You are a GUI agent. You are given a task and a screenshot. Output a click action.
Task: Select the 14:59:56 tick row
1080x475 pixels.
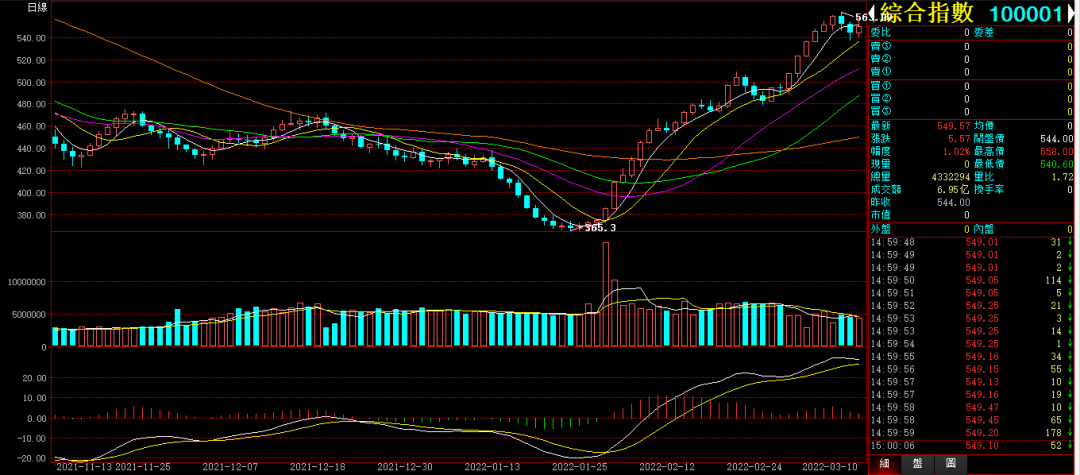click(x=971, y=368)
